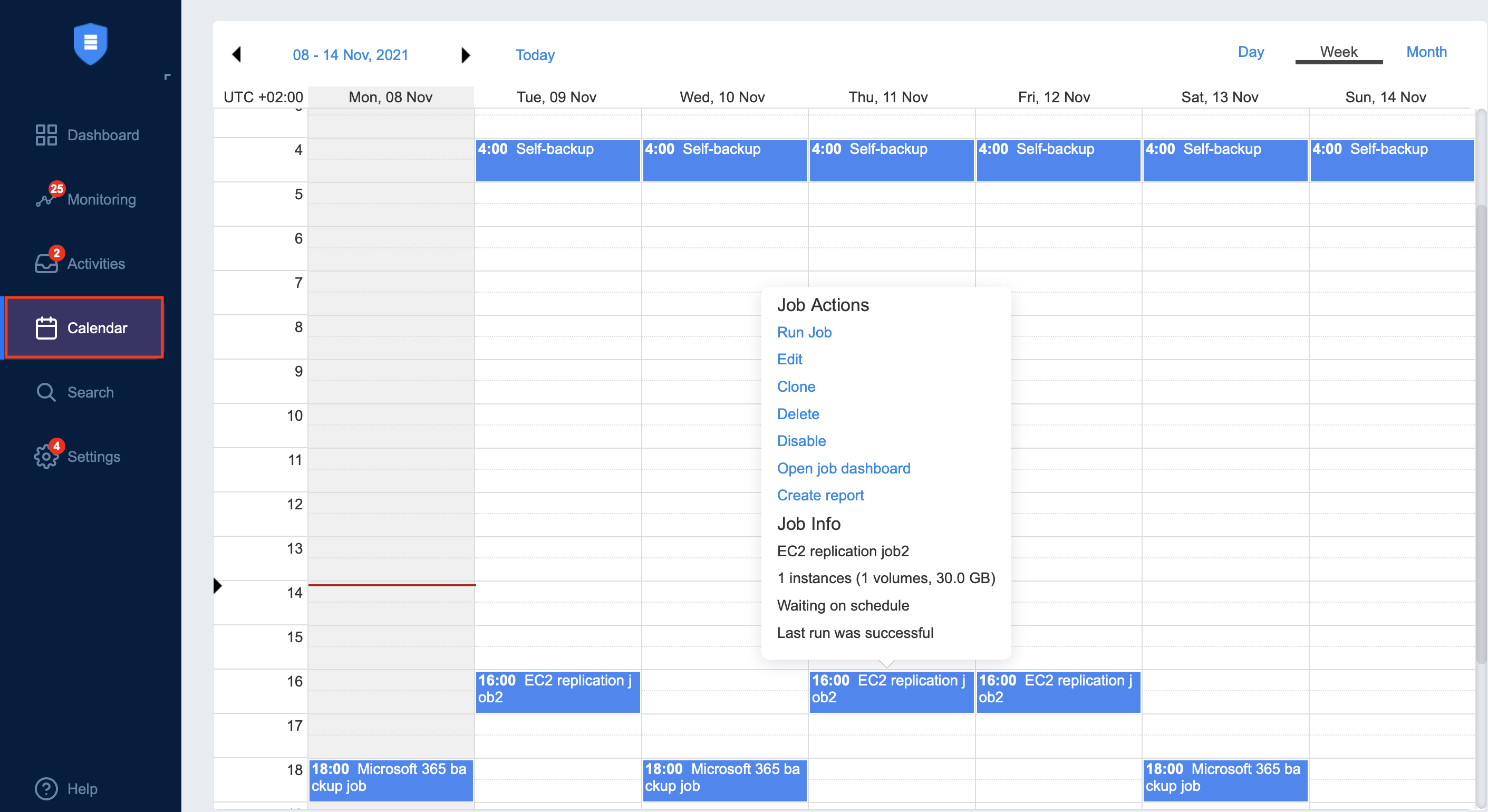
Task: Switch to Day view tab
Action: coord(1250,52)
